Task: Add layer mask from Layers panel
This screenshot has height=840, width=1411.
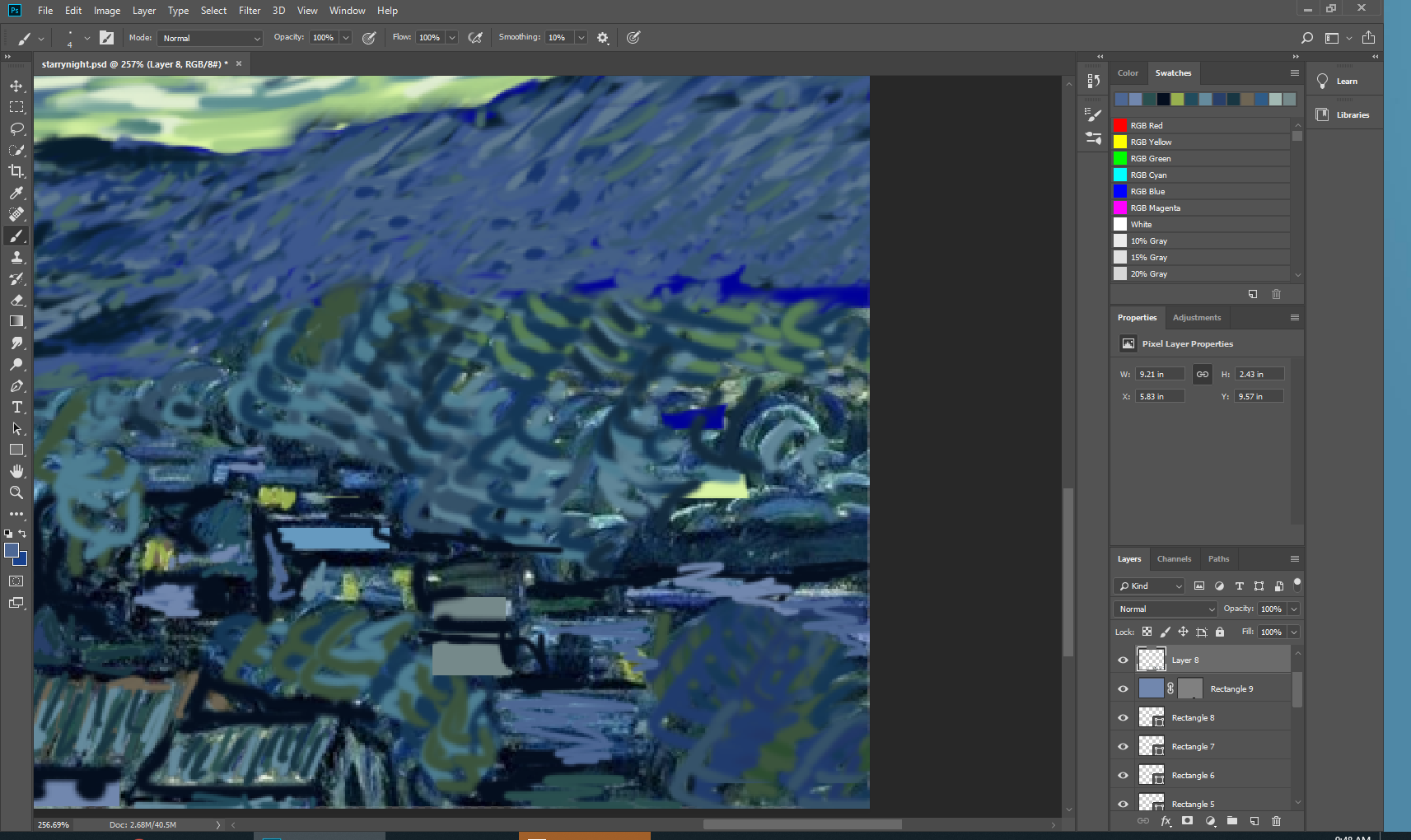Action: tap(1187, 821)
